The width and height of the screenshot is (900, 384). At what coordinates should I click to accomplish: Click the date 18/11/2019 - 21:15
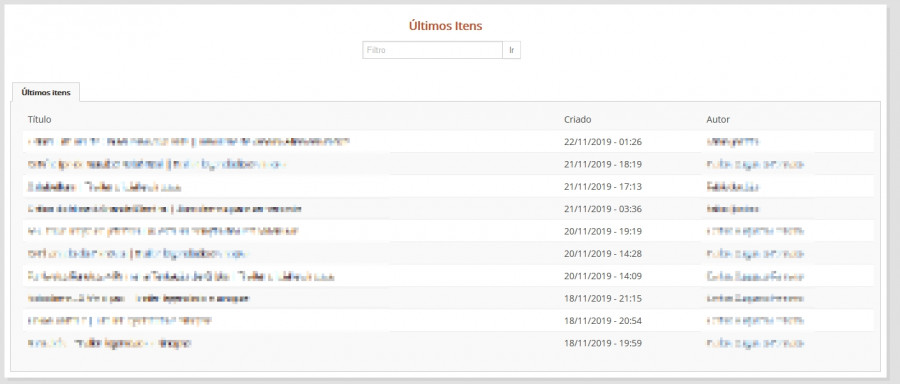click(x=603, y=298)
